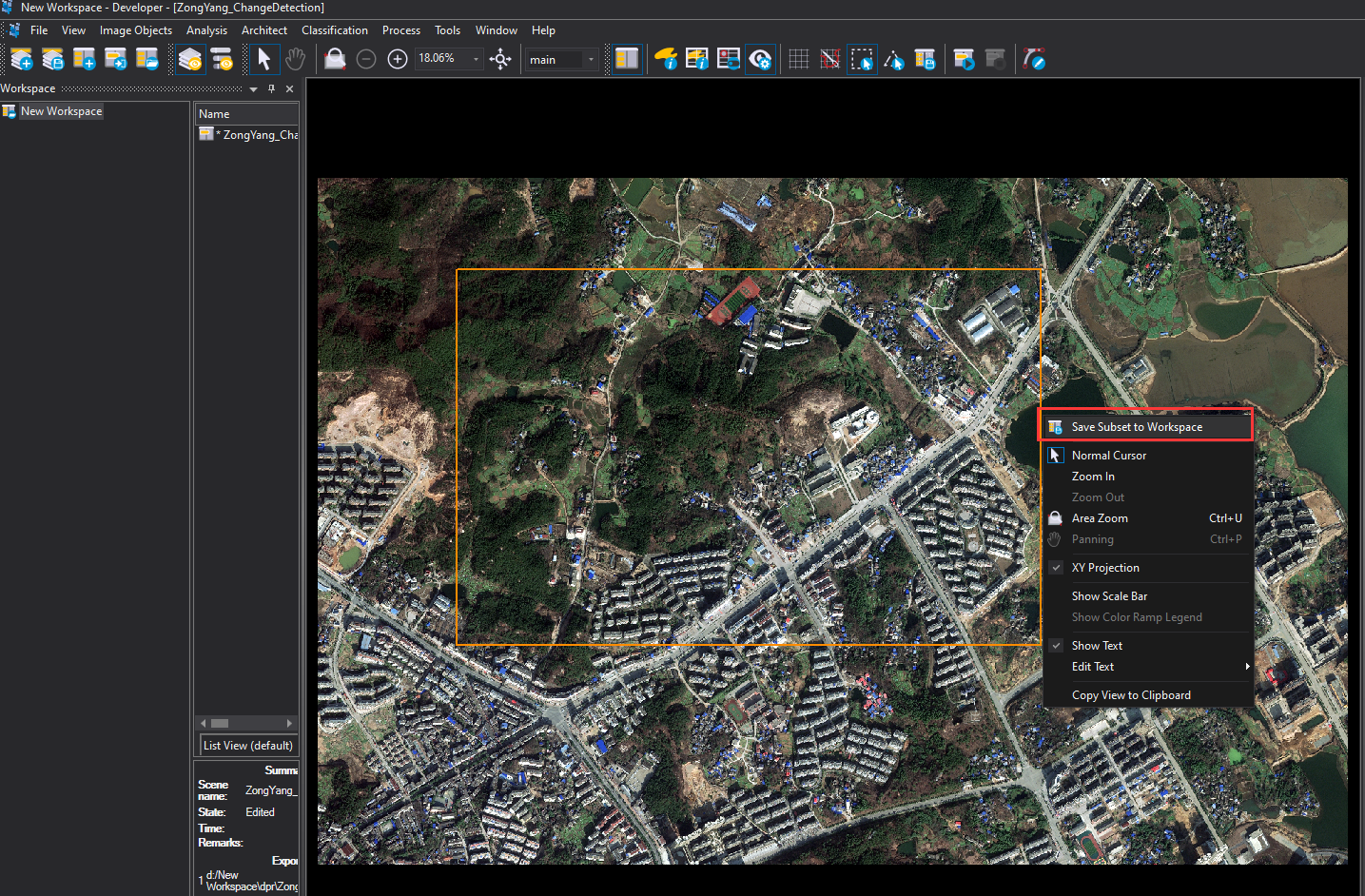The height and width of the screenshot is (896, 1365).
Task: Choose Save Subset to Workspace
Action: tap(1137, 427)
